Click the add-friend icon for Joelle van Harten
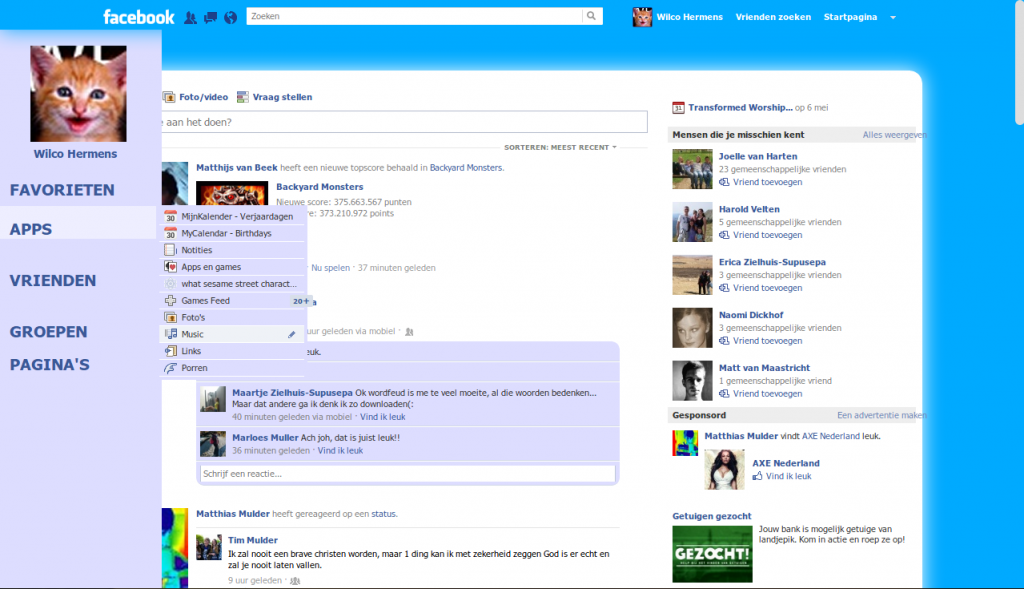 [x=724, y=182]
